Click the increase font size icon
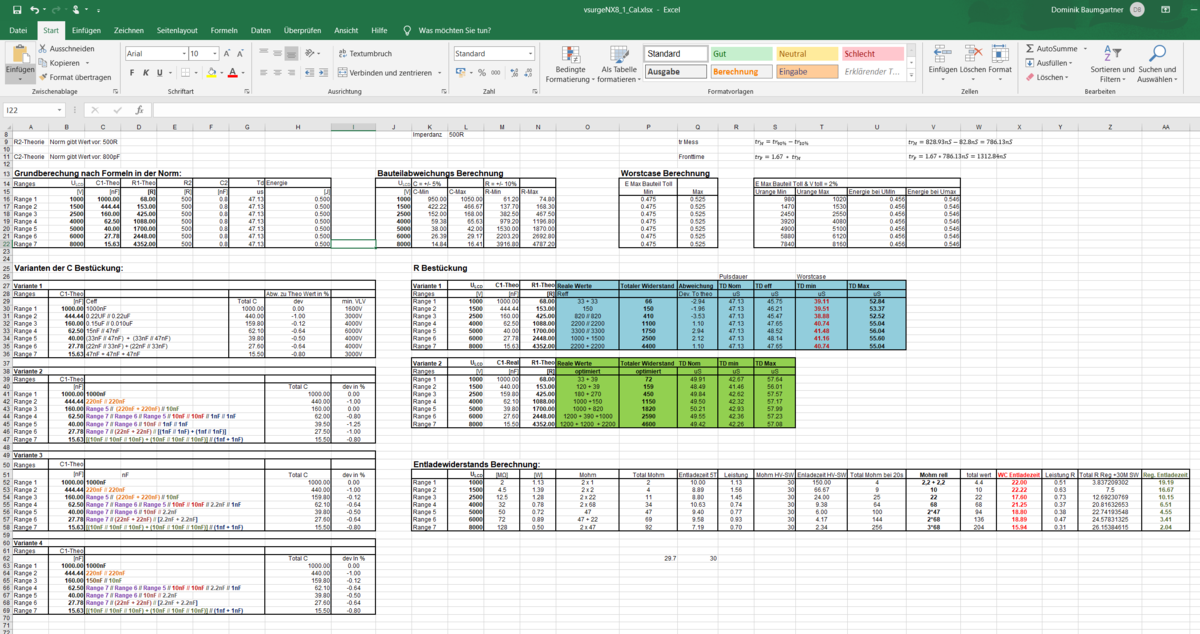 (228, 53)
